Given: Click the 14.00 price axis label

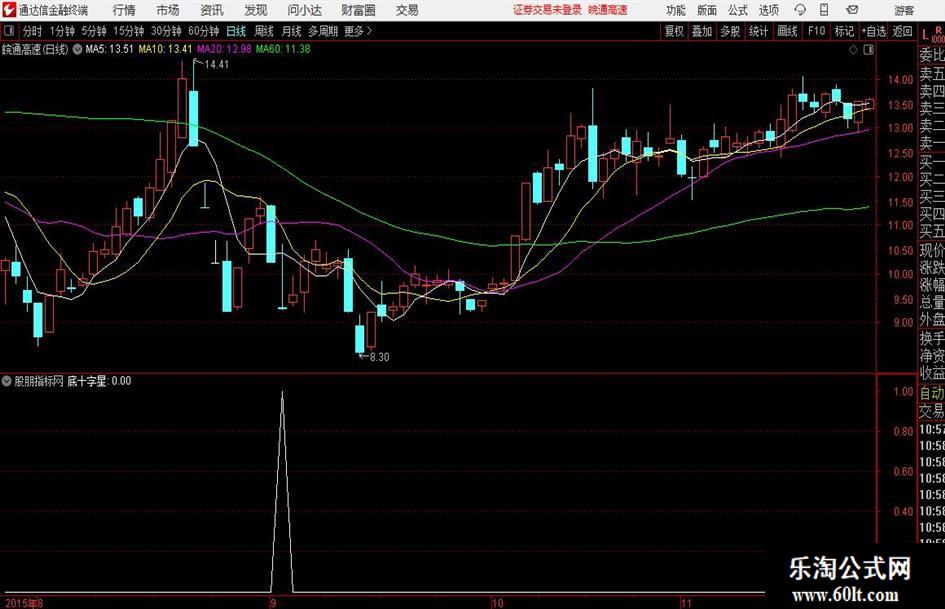Looking at the screenshot, I should pos(900,80).
